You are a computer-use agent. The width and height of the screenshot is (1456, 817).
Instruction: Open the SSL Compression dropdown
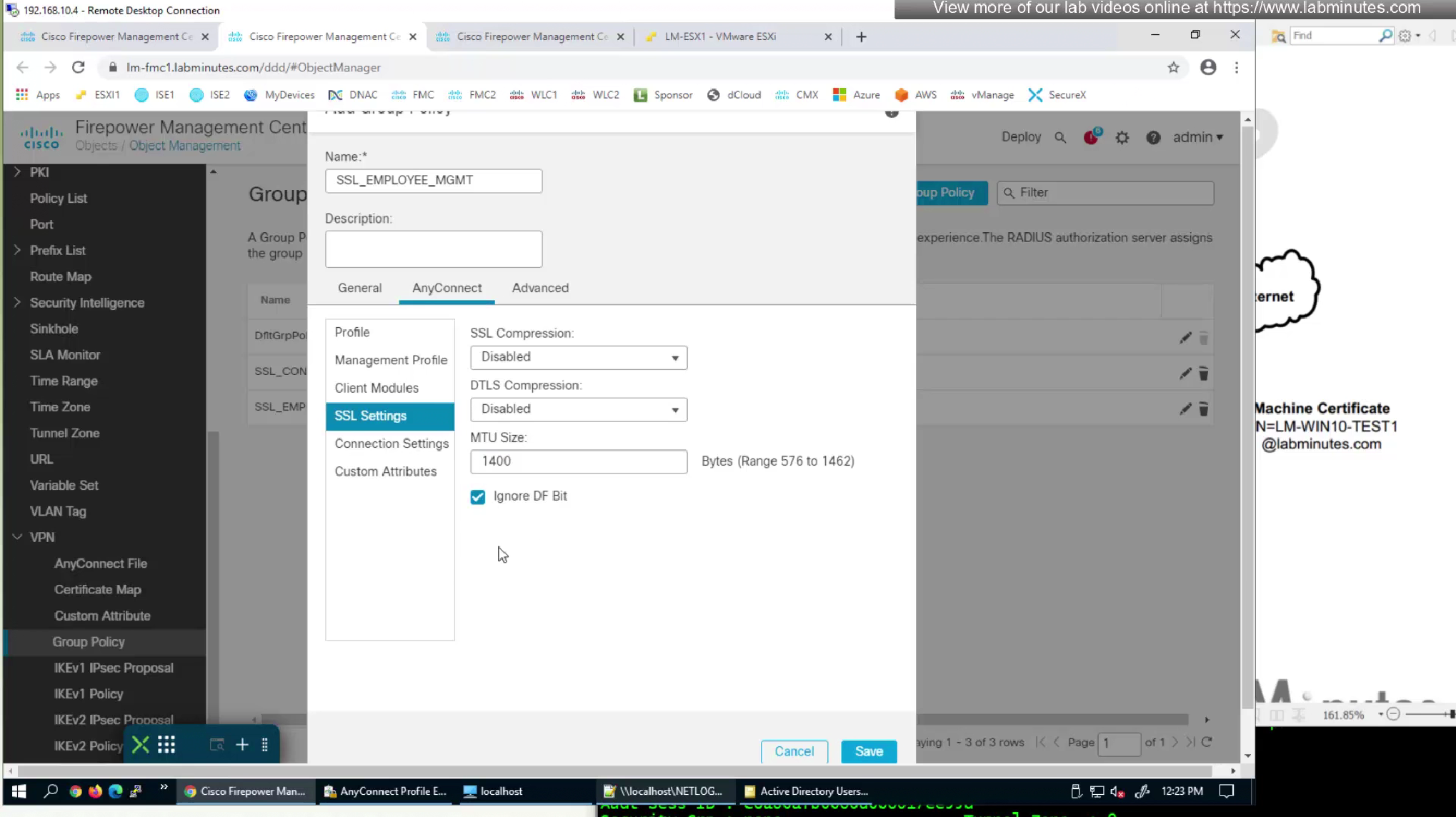[x=579, y=357]
